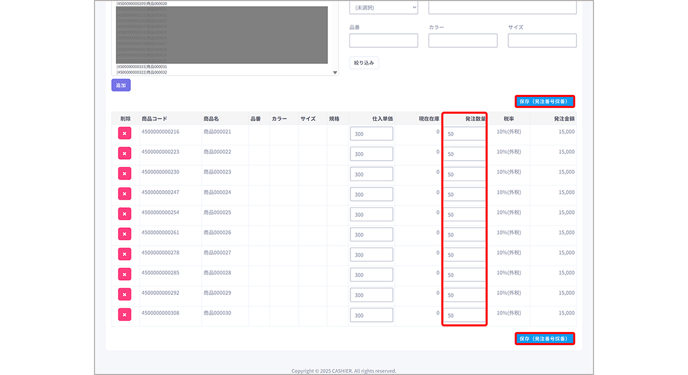Delete the 商品000030 row
The height and width of the screenshot is (375, 688).
(x=125, y=315)
